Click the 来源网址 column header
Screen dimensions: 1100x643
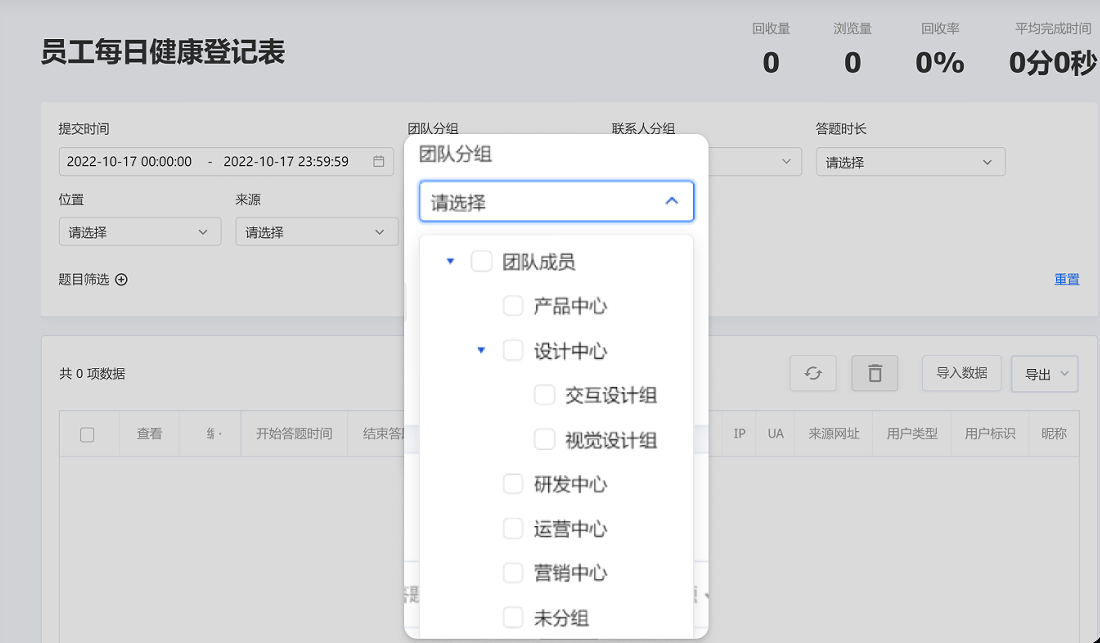click(833, 434)
